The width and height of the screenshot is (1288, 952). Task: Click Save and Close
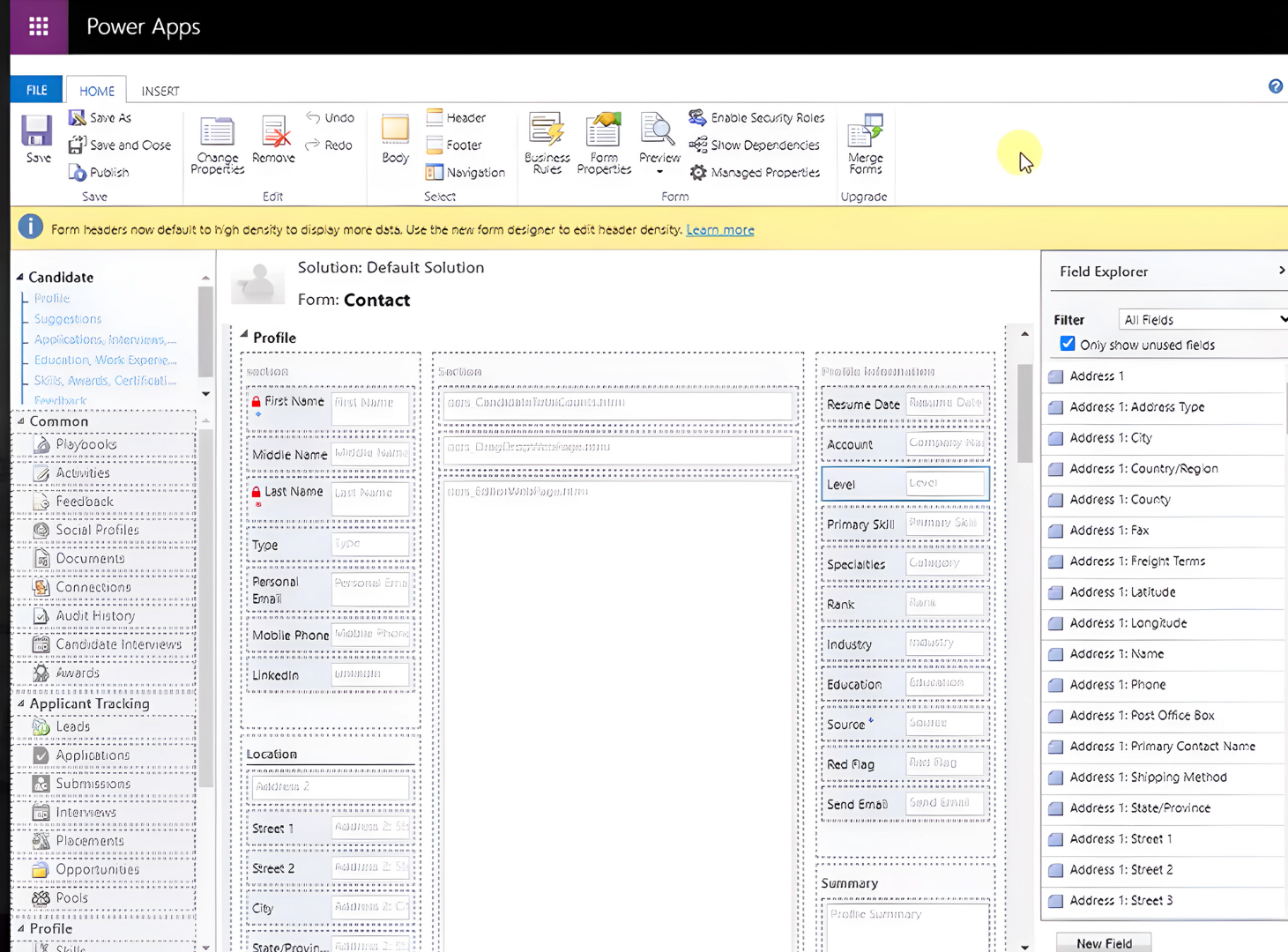120,145
